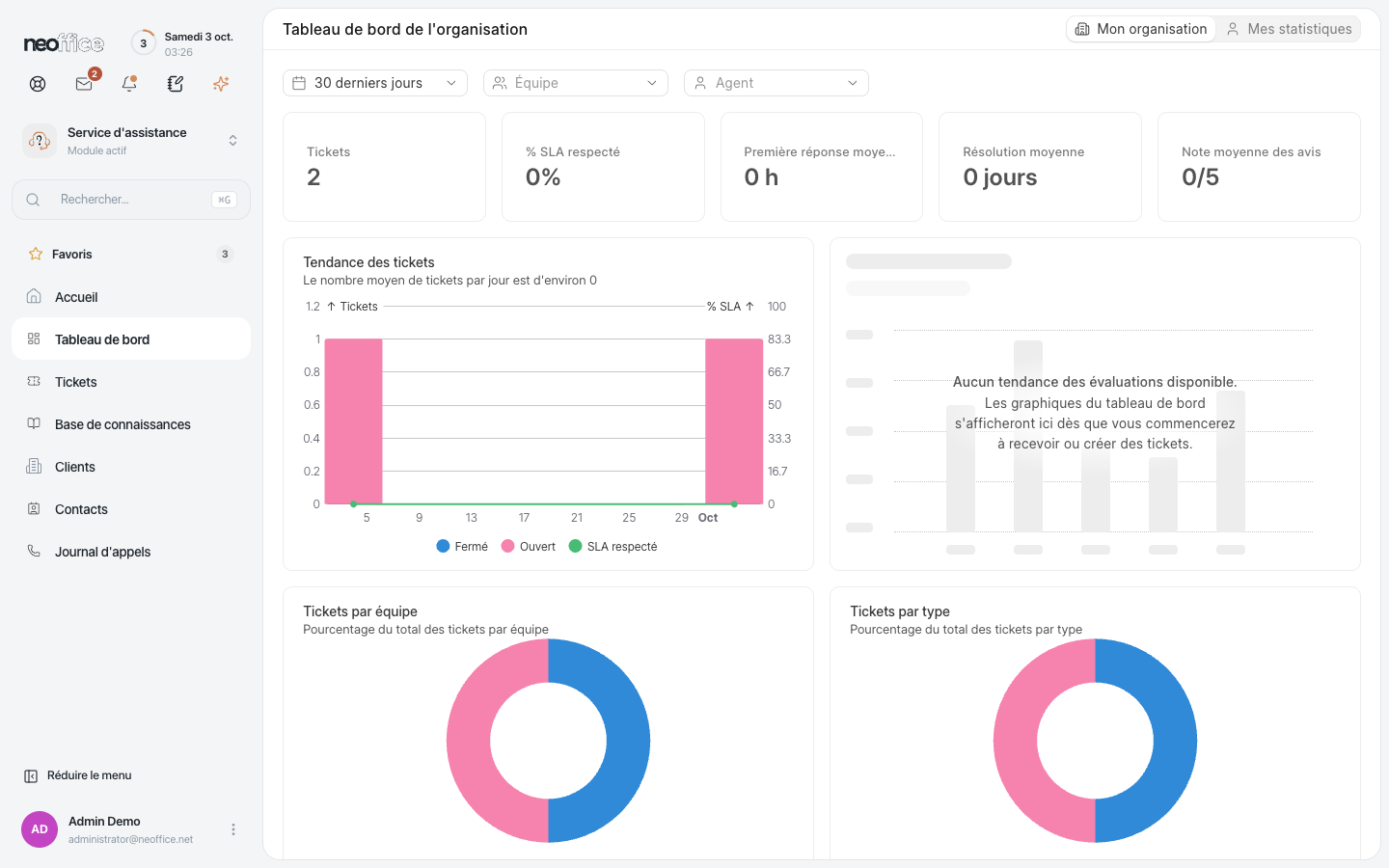Click the % SLA respecté card
The width and height of the screenshot is (1389, 868).
click(x=603, y=167)
